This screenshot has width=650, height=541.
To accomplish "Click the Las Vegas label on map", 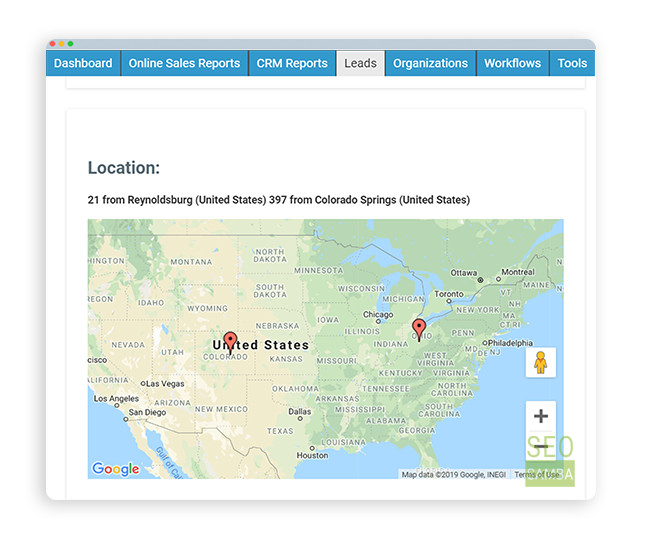I will point(165,383).
